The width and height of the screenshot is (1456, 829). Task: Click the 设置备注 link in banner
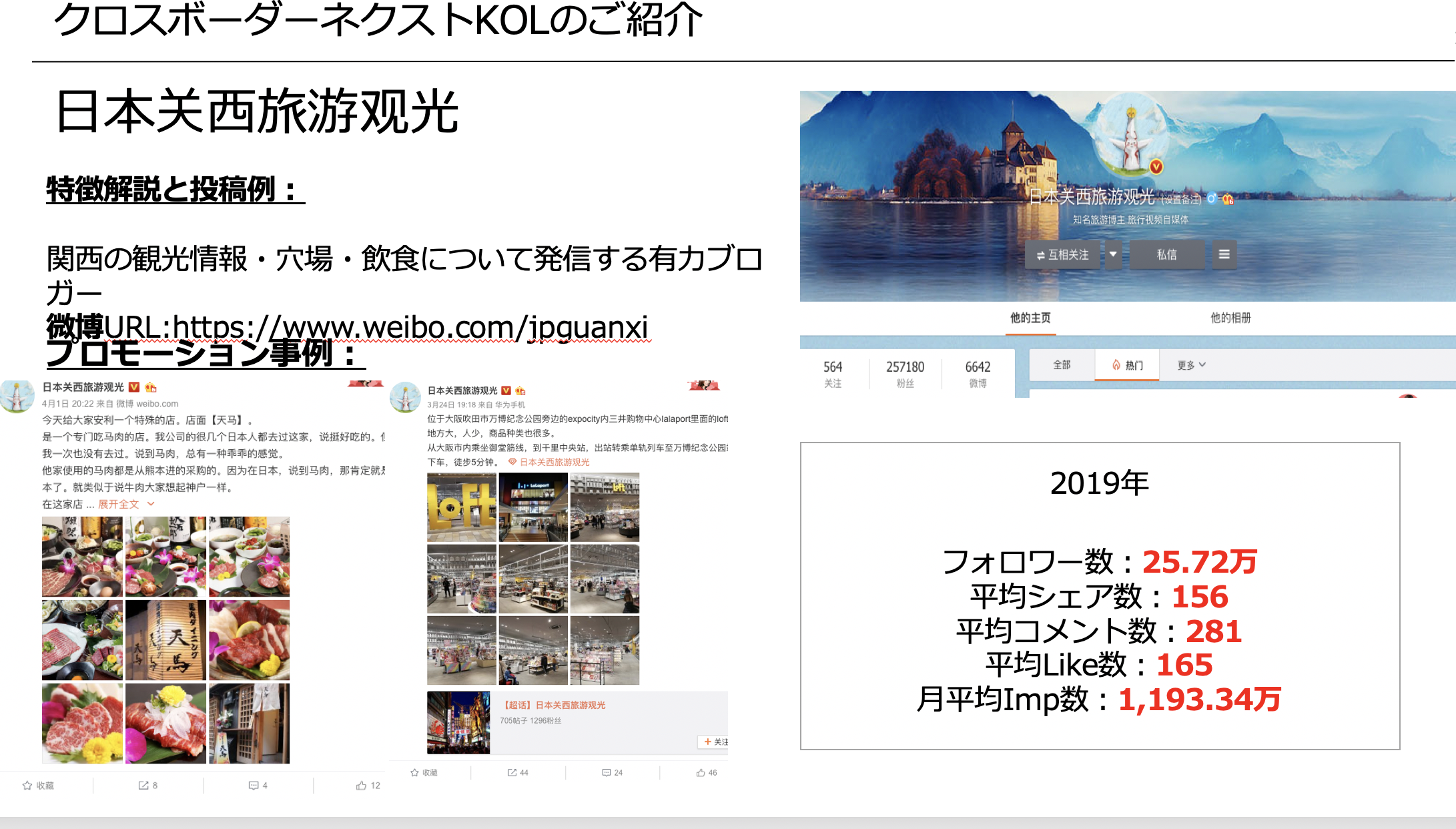click(x=1181, y=199)
